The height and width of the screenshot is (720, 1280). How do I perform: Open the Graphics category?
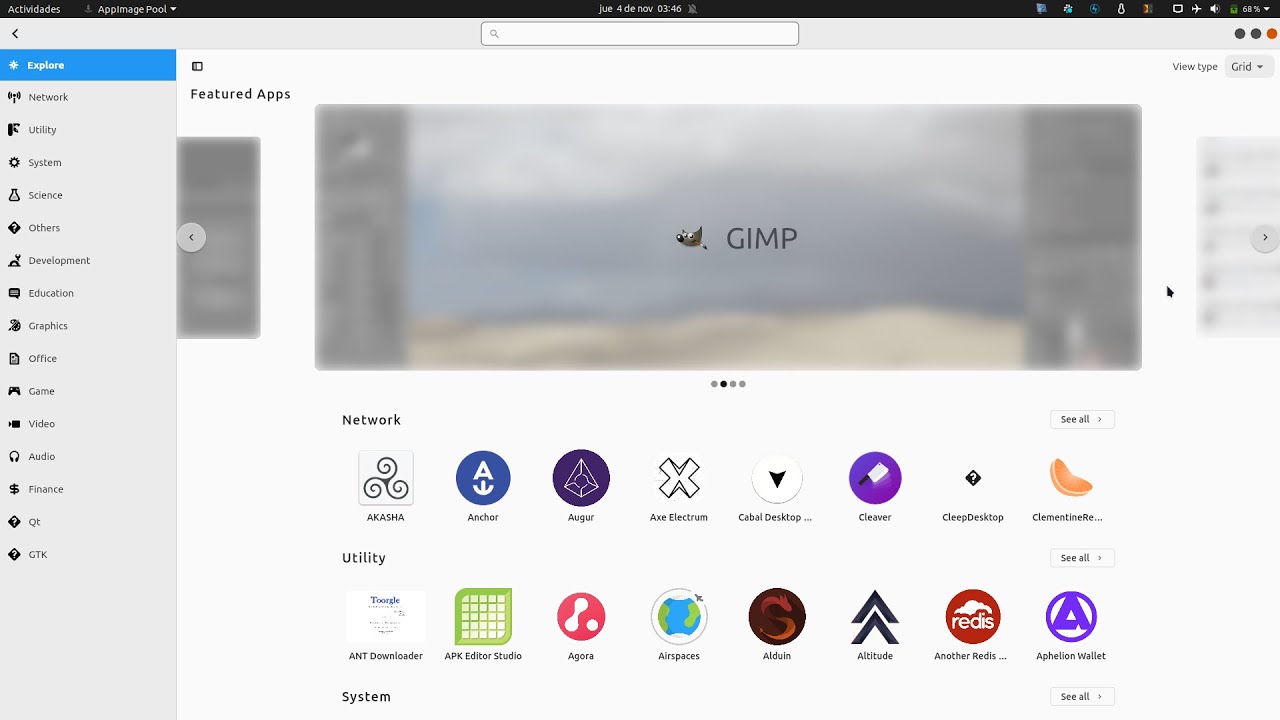[x=88, y=326]
